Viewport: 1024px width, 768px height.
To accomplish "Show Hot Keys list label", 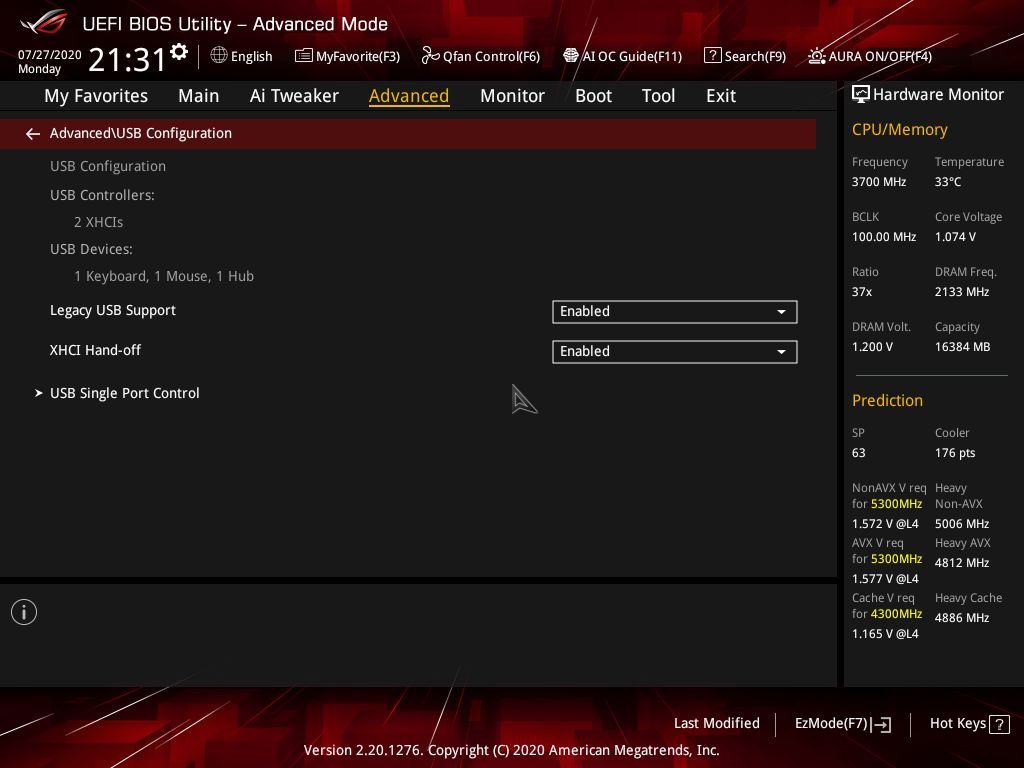I will click(957, 724).
